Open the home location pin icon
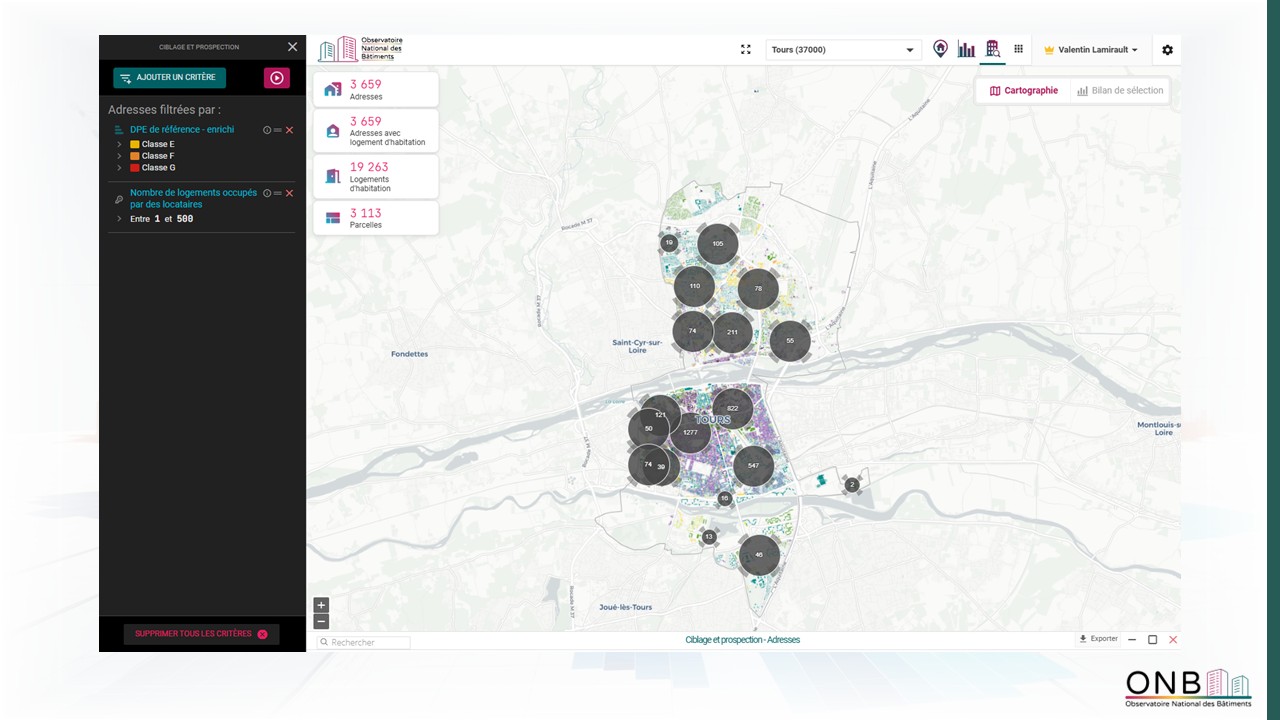Image resolution: width=1280 pixels, height=720 pixels. pyautogui.click(x=940, y=49)
